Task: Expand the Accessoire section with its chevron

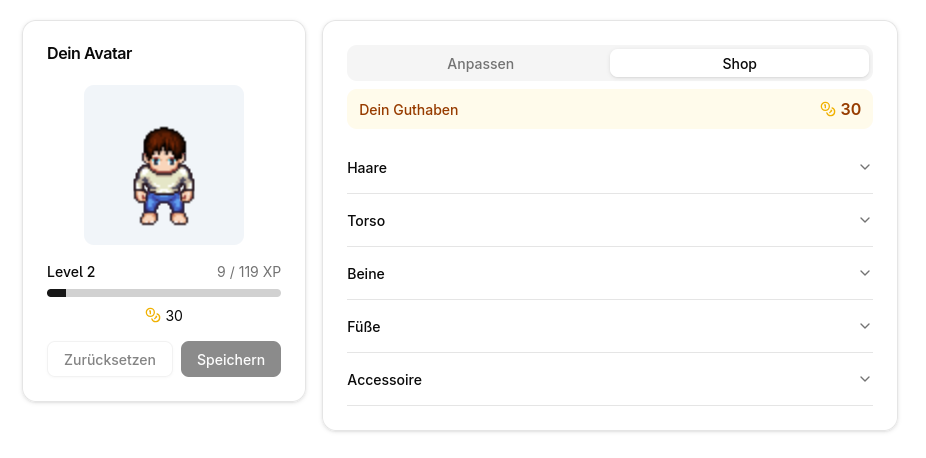Action: (x=865, y=379)
